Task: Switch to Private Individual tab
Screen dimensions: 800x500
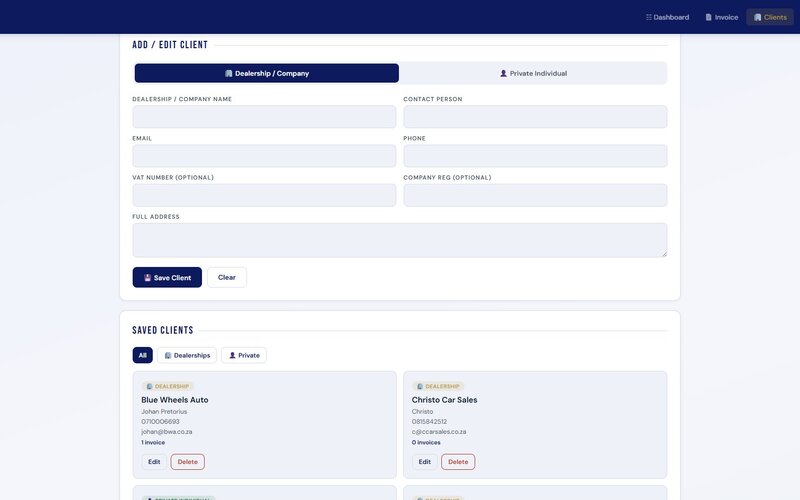Action: [x=533, y=73]
